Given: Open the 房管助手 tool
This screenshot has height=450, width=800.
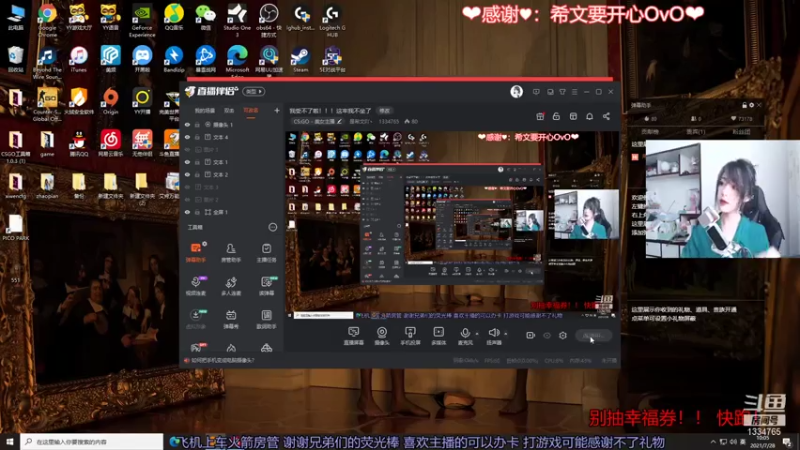Looking at the screenshot, I should click(231, 252).
